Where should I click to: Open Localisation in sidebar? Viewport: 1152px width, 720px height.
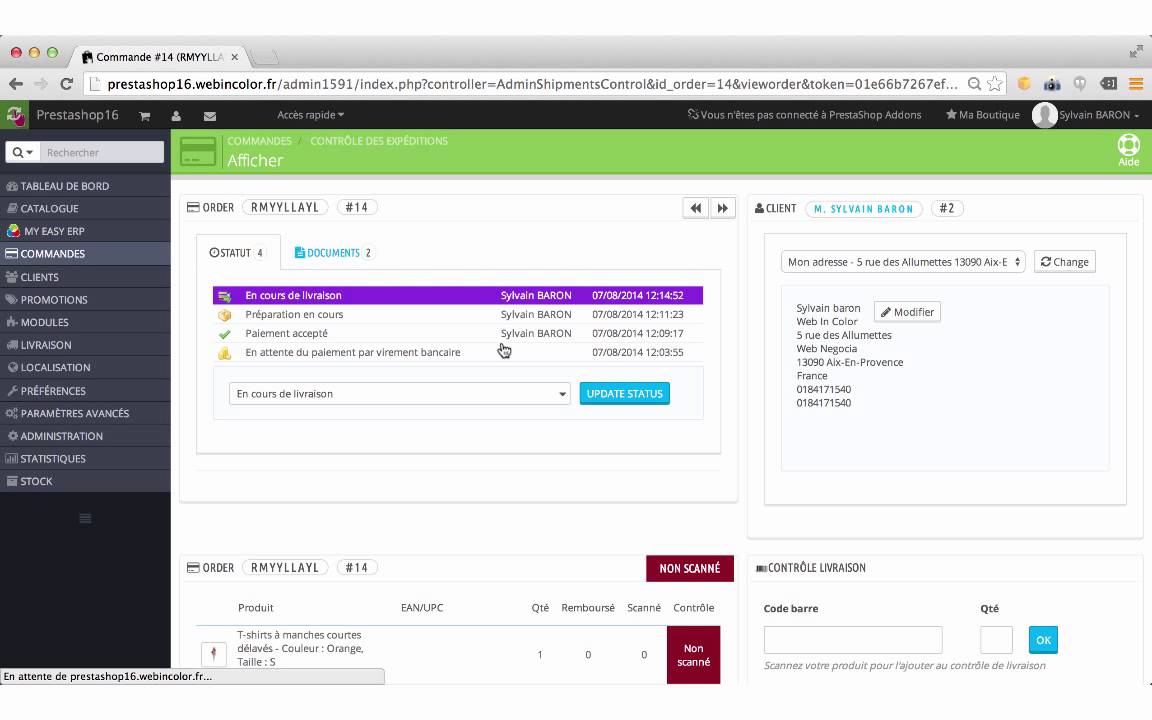[x=85, y=367]
